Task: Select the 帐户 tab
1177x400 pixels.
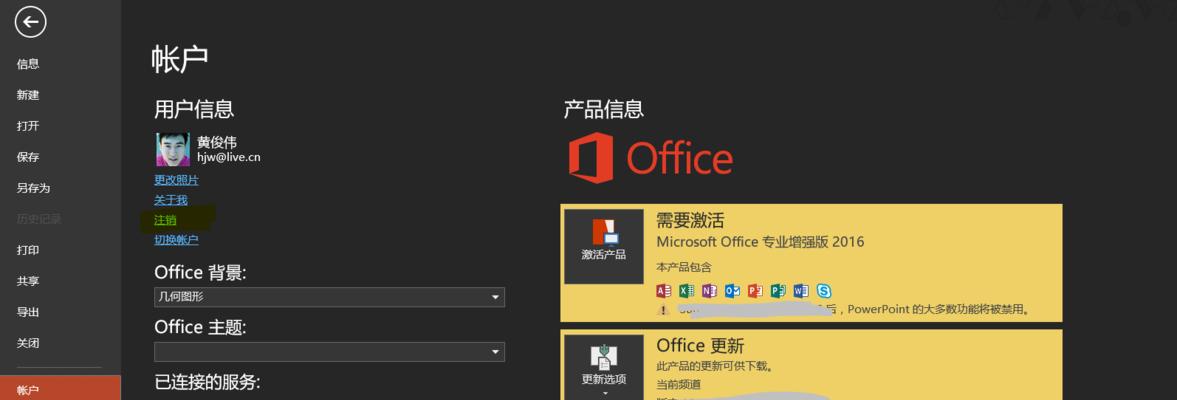Action: 60,389
